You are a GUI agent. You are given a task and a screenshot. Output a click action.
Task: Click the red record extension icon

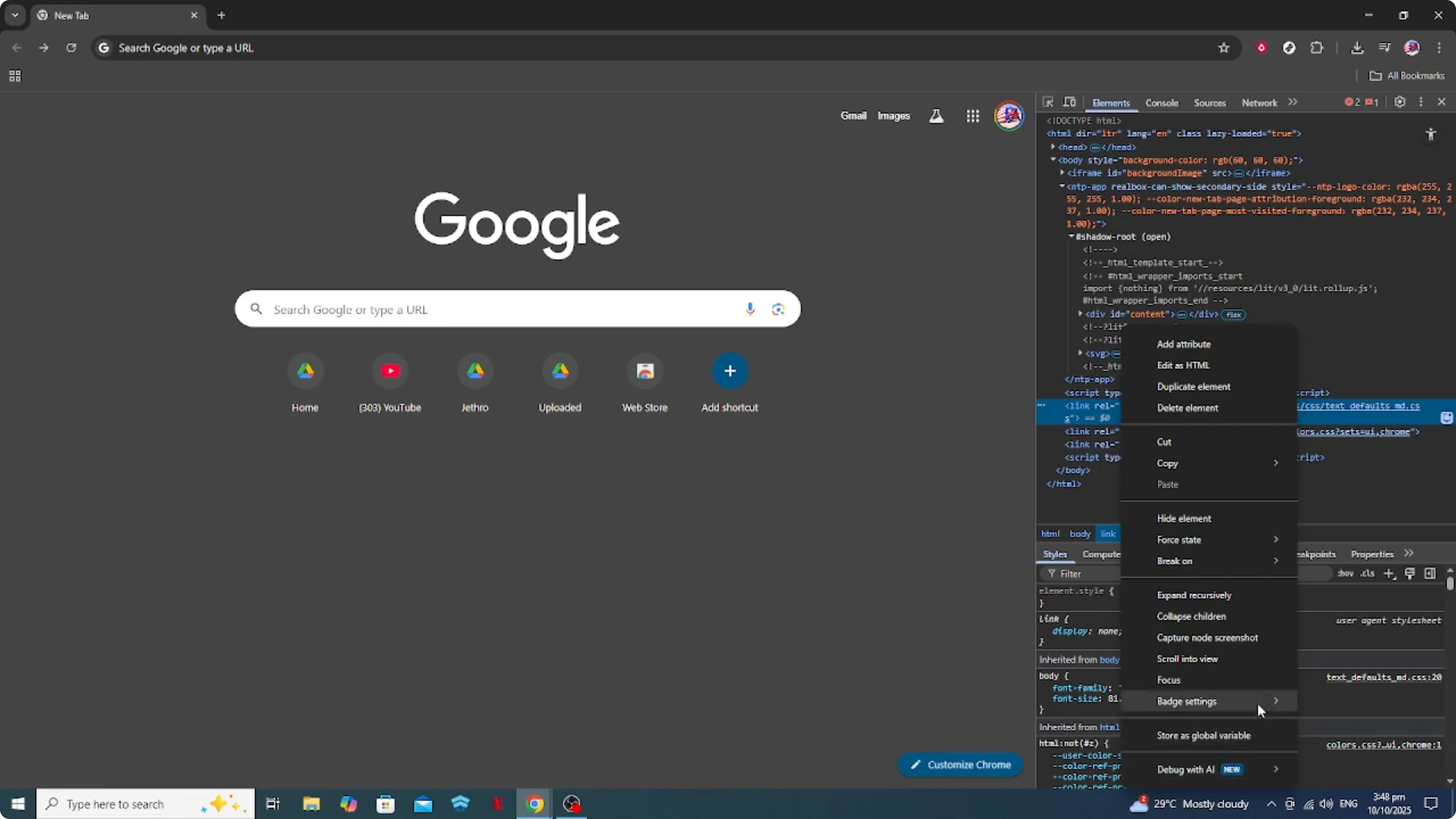[1262, 48]
